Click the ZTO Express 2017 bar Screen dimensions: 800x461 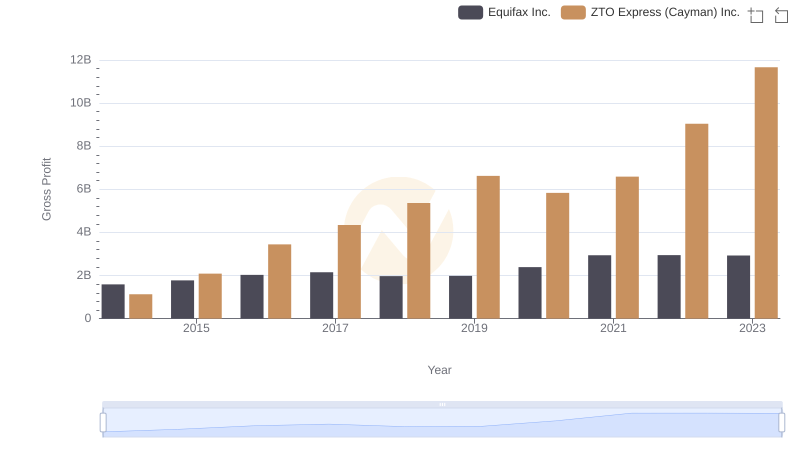point(349,271)
